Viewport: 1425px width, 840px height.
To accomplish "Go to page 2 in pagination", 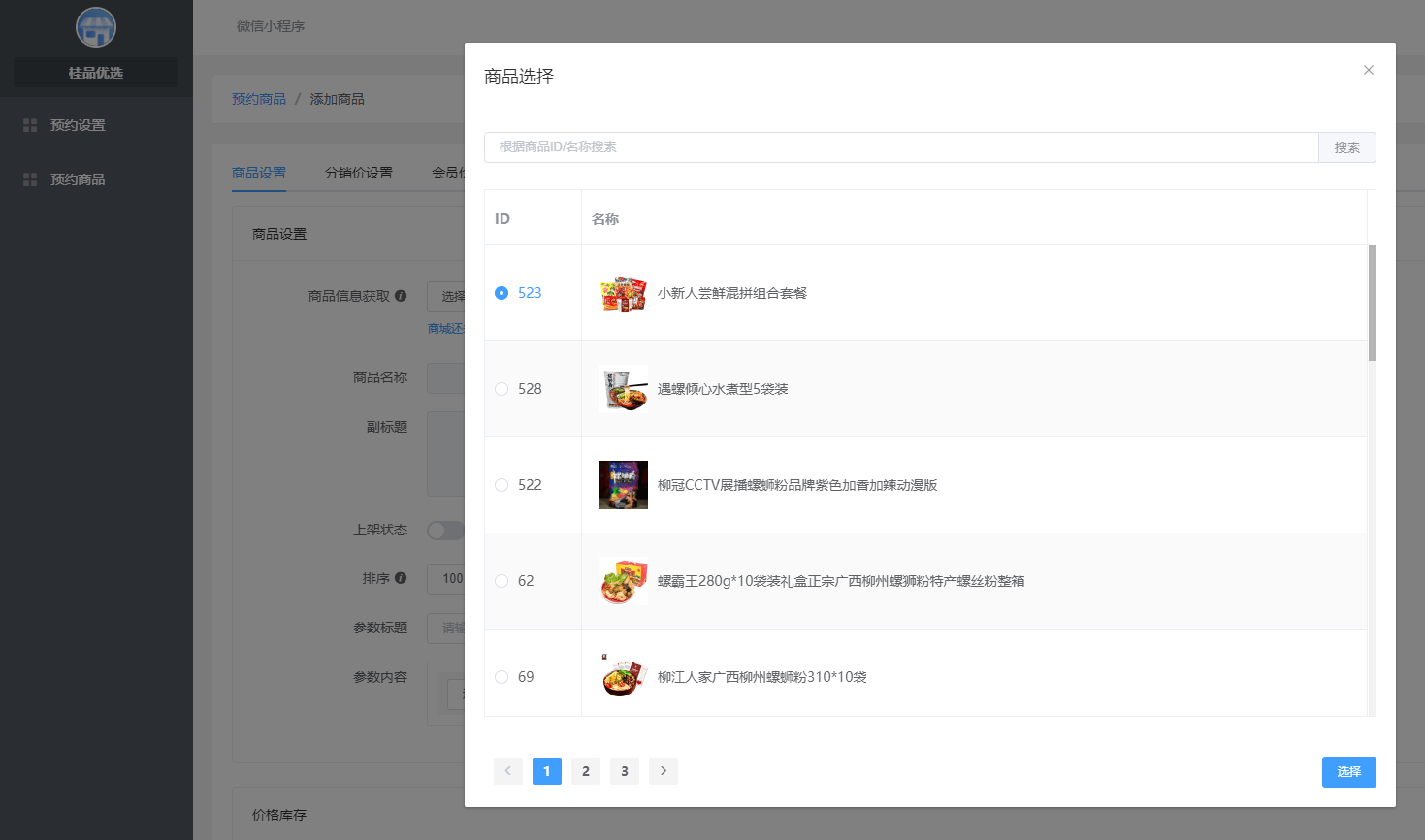I will click(586, 771).
